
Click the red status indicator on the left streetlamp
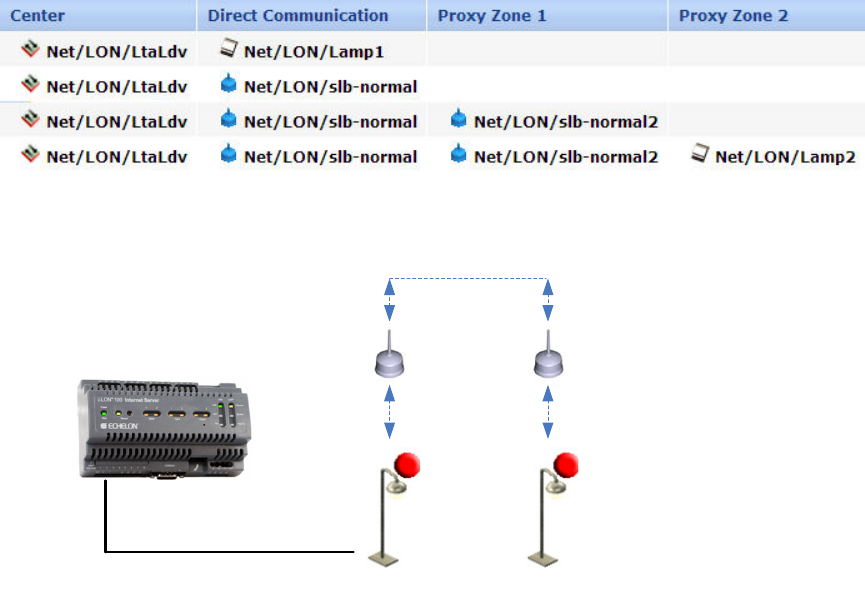407,465
